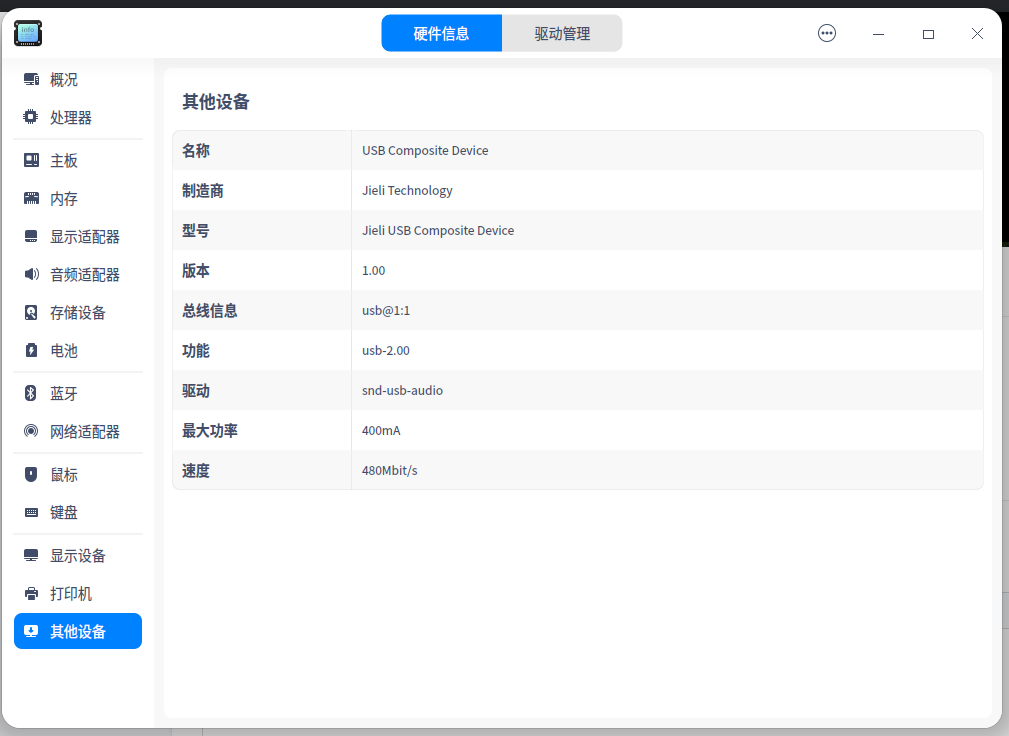This screenshot has width=1009, height=736.
Task: Open the 键盘 sidebar label
Action: click(64, 513)
